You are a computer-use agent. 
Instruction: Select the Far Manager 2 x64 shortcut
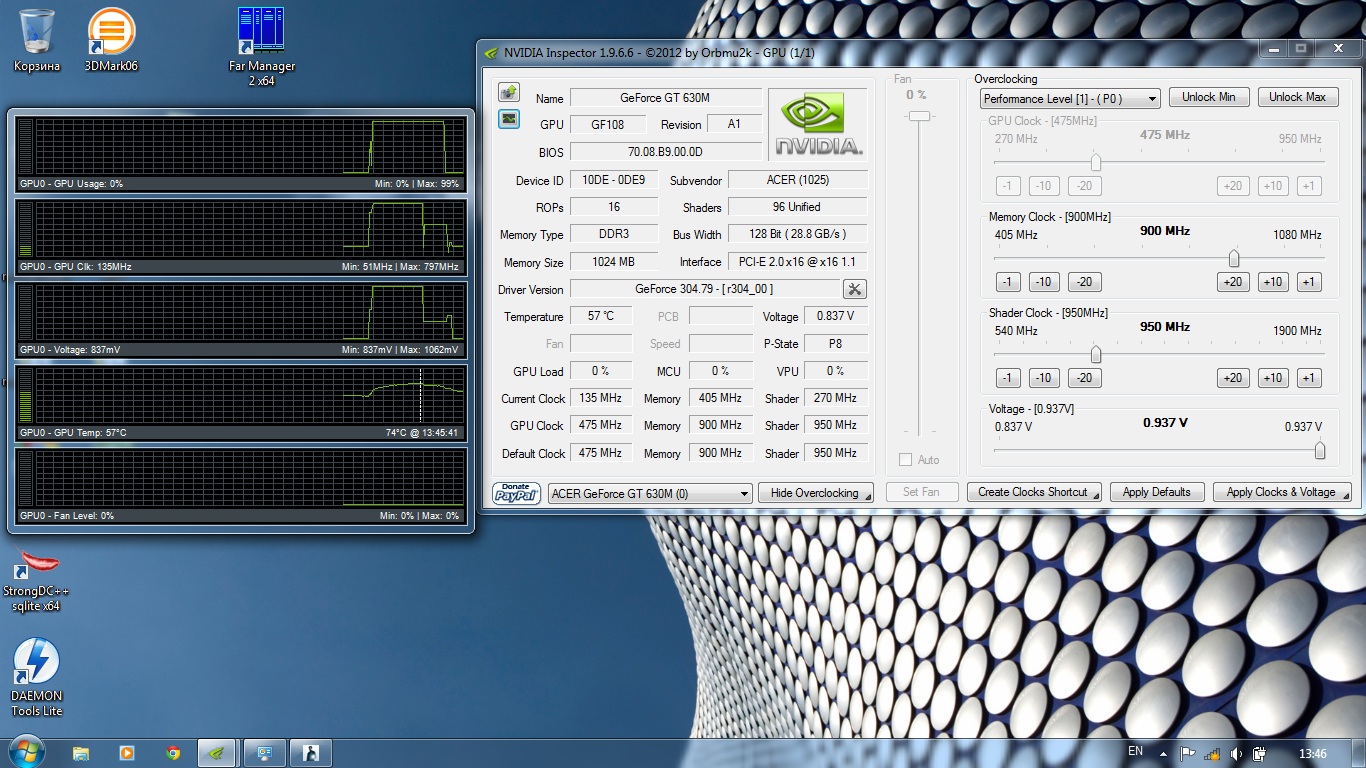(x=261, y=47)
